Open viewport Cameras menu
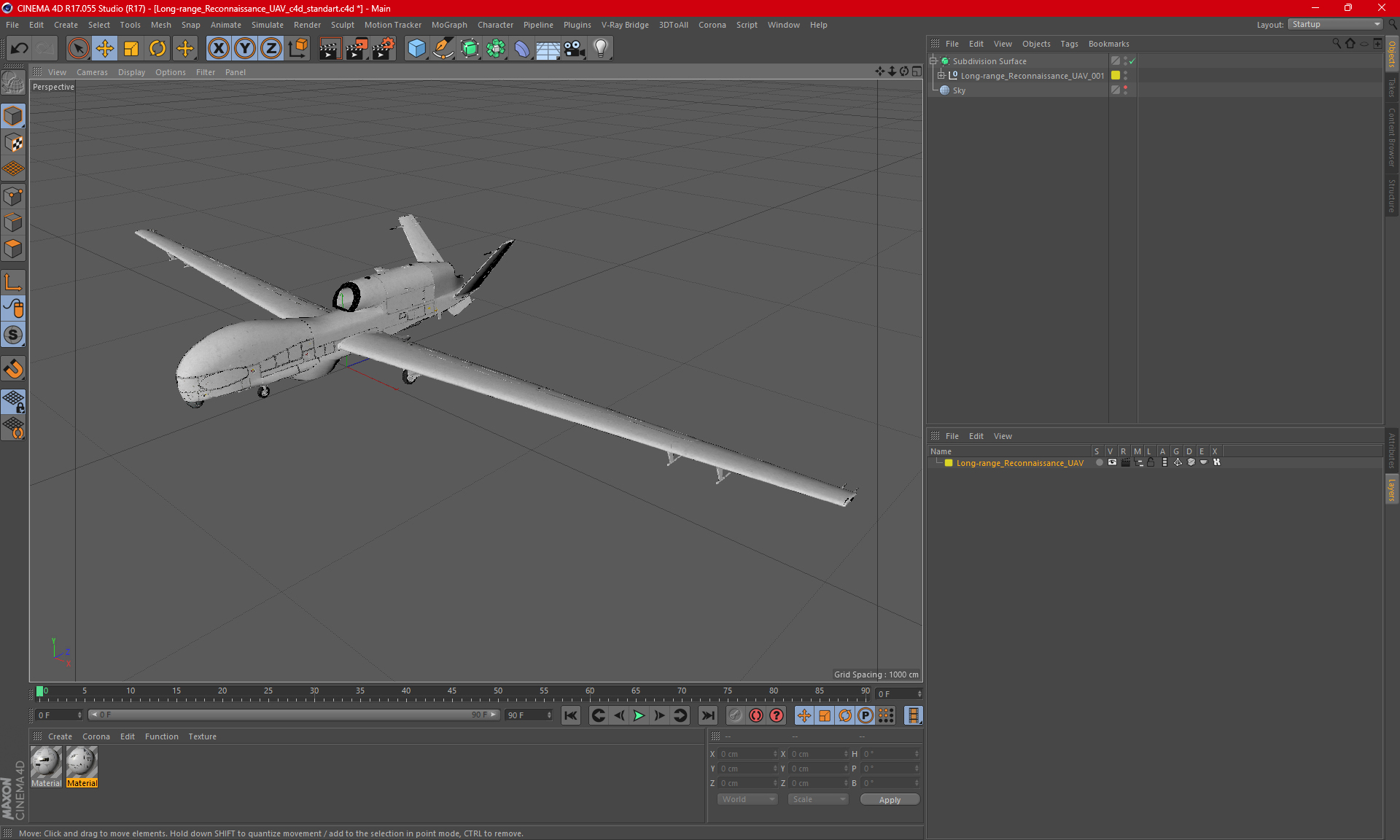Image resolution: width=1400 pixels, height=840 pixels. (92, 72)
